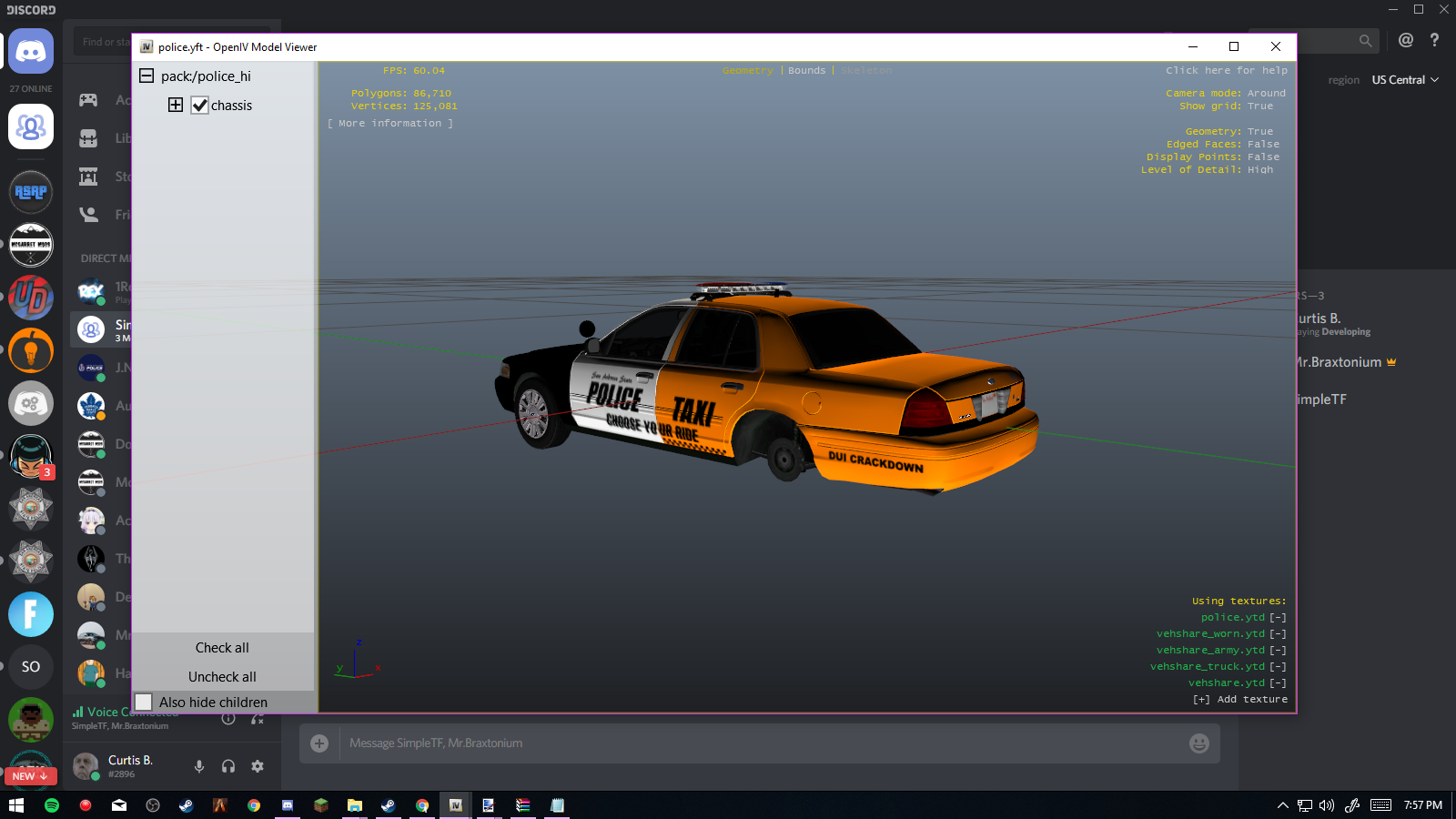Open the More information link

pos(390,124)
